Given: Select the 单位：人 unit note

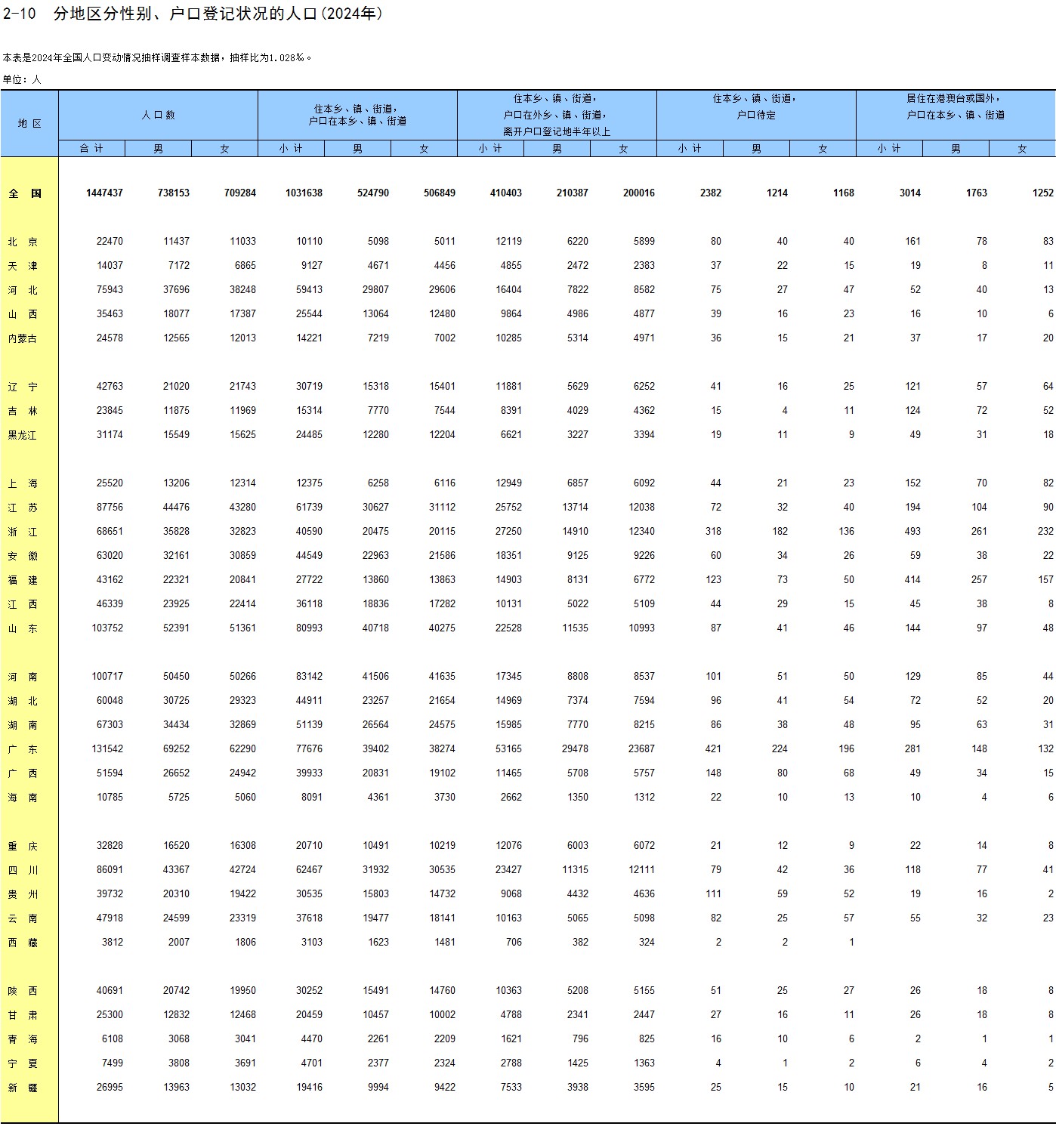Looking at the screenshot, I should (22, 79).
